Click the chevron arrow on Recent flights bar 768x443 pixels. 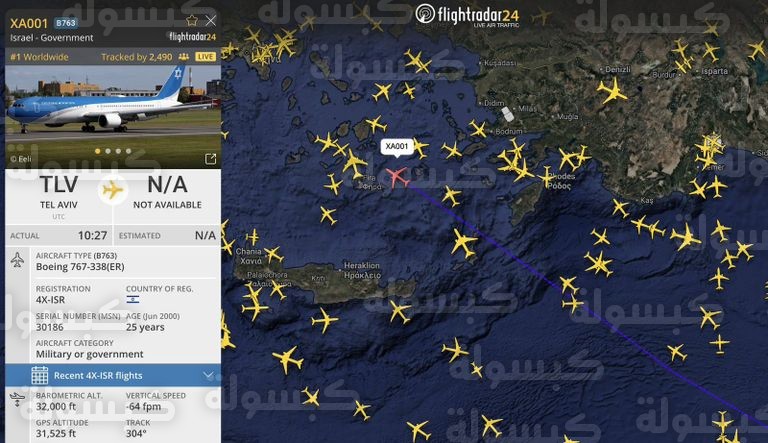point(208,375)
